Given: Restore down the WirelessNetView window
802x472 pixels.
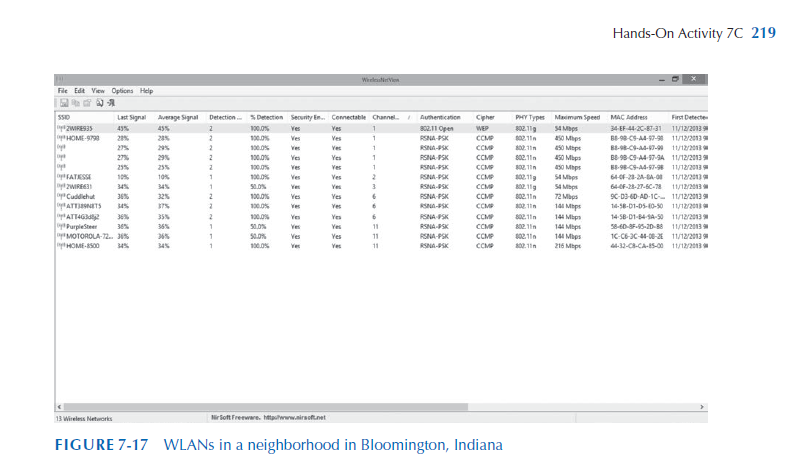Looking at the screenshot, I should tap(675, 79).
